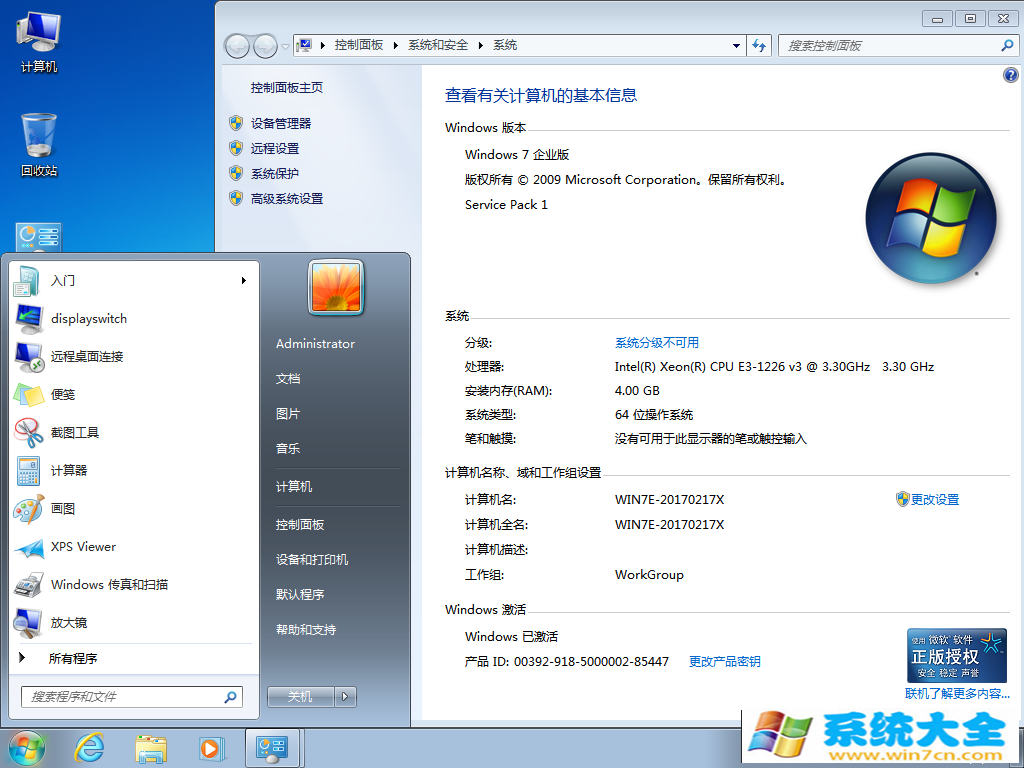
Task: Launch Magnifier (放大镜) from Start menu
Action: 28,622
